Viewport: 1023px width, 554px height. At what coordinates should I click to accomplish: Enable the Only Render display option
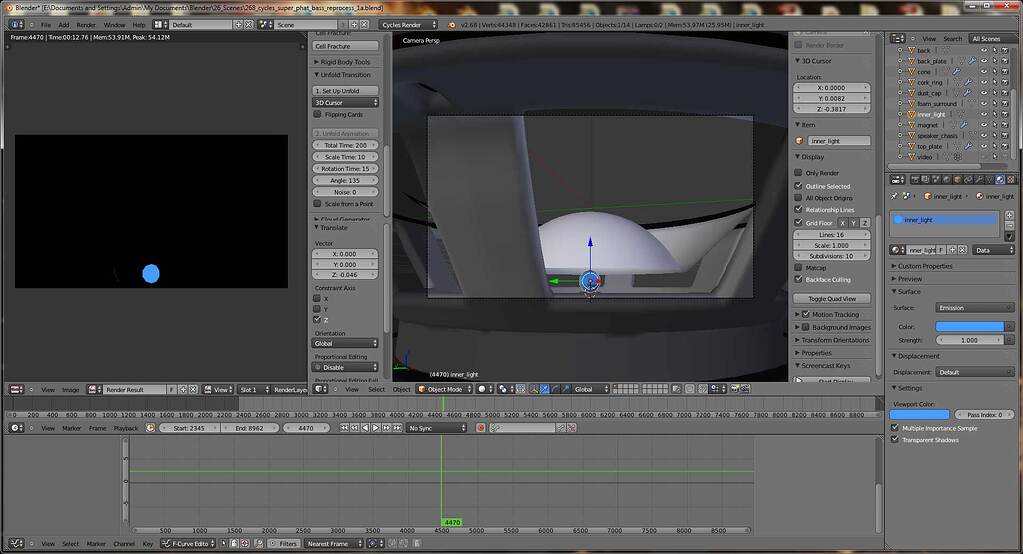798,173
